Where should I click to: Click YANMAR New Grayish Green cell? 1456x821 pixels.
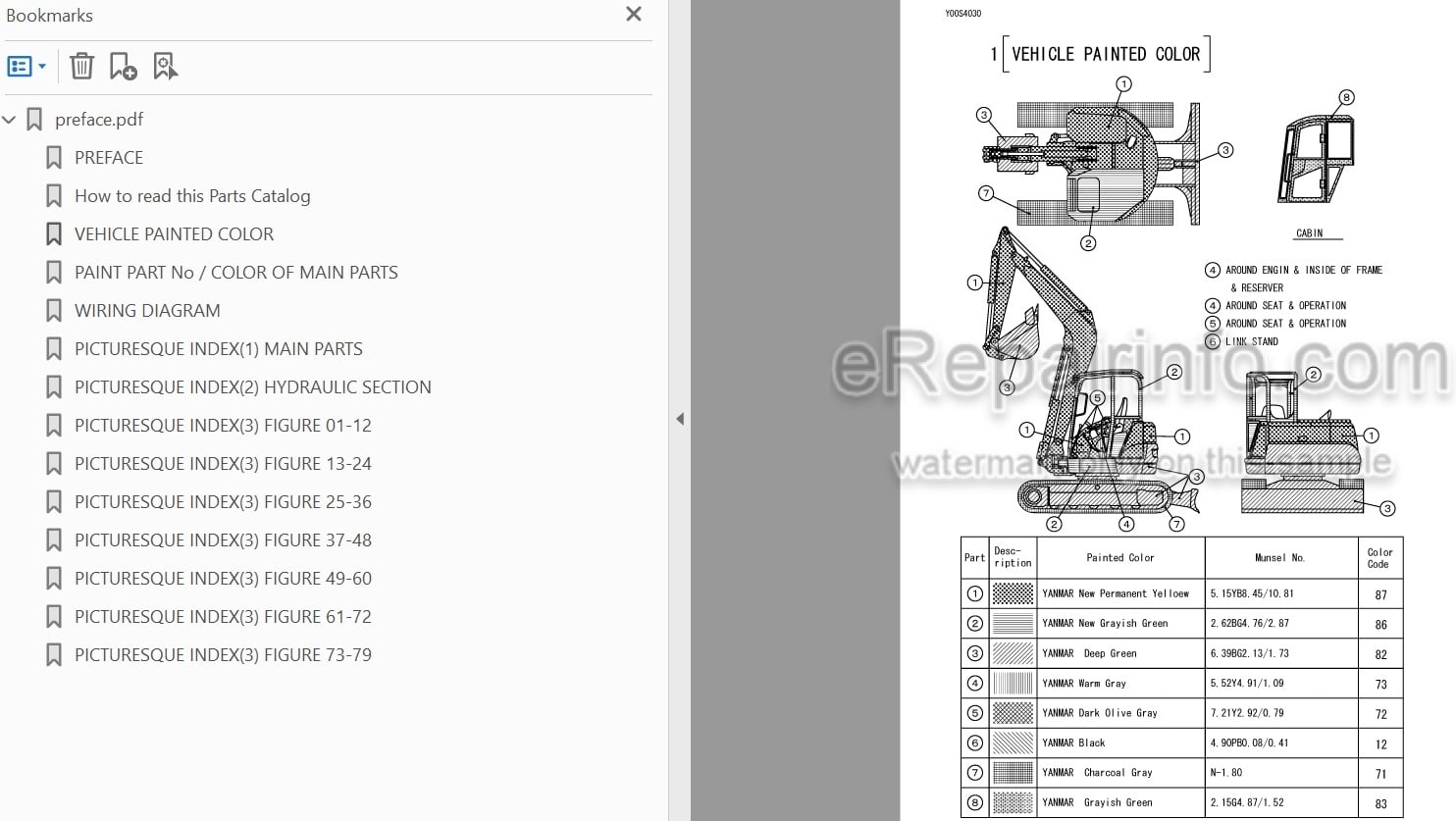click(x=1120, y=624)
